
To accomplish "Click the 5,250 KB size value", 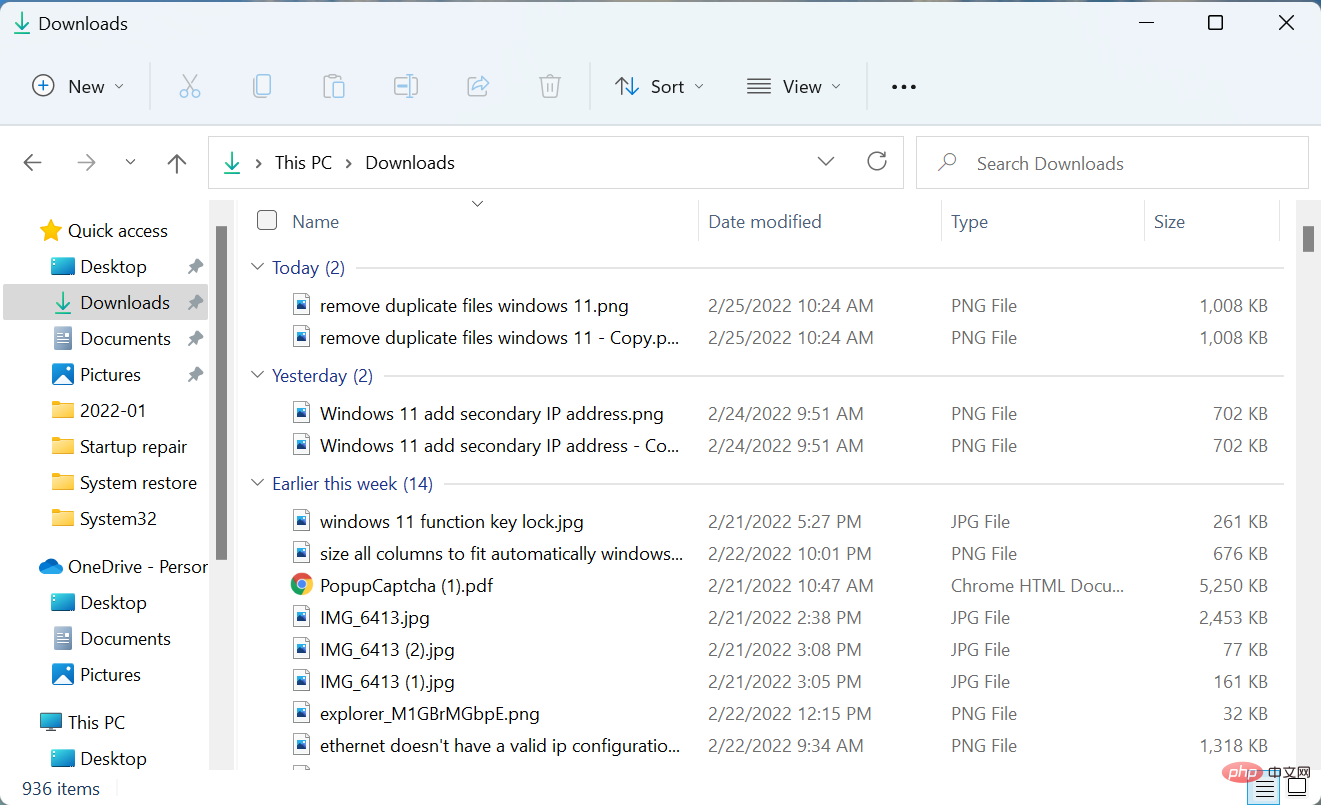I will [x=1234, y=586].
